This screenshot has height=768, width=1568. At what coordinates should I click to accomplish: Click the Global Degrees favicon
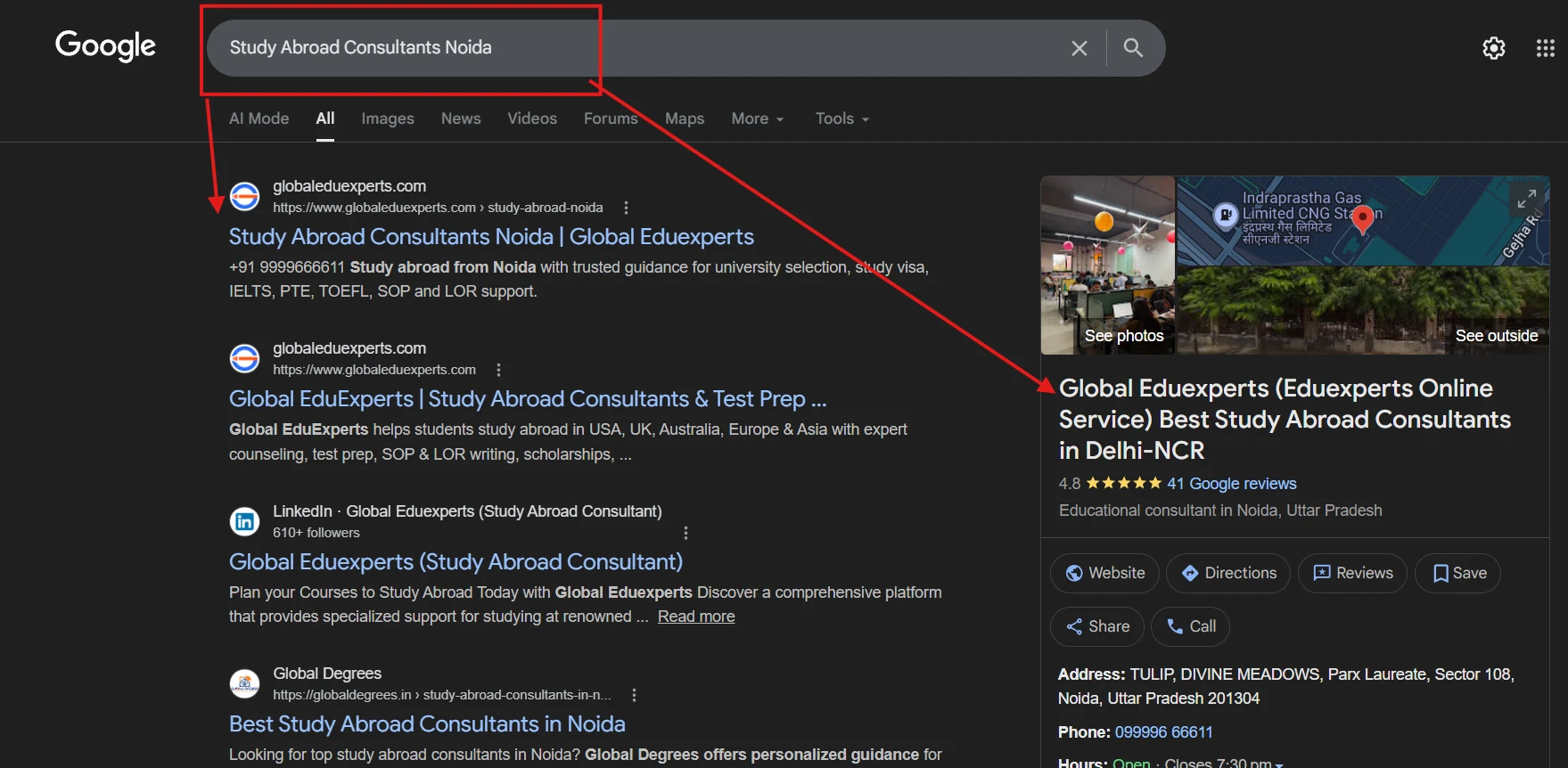[244, 683]
